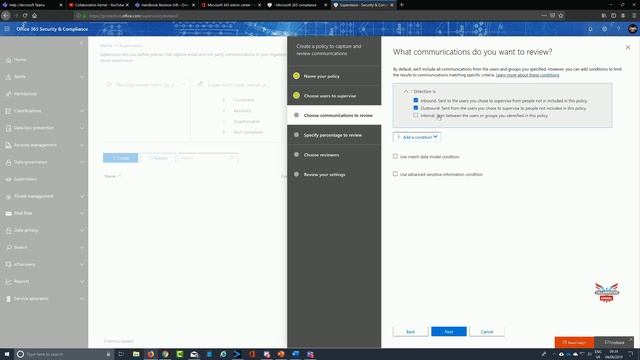Click the eDiscovery icon in sidebar

tap(9, 264)
